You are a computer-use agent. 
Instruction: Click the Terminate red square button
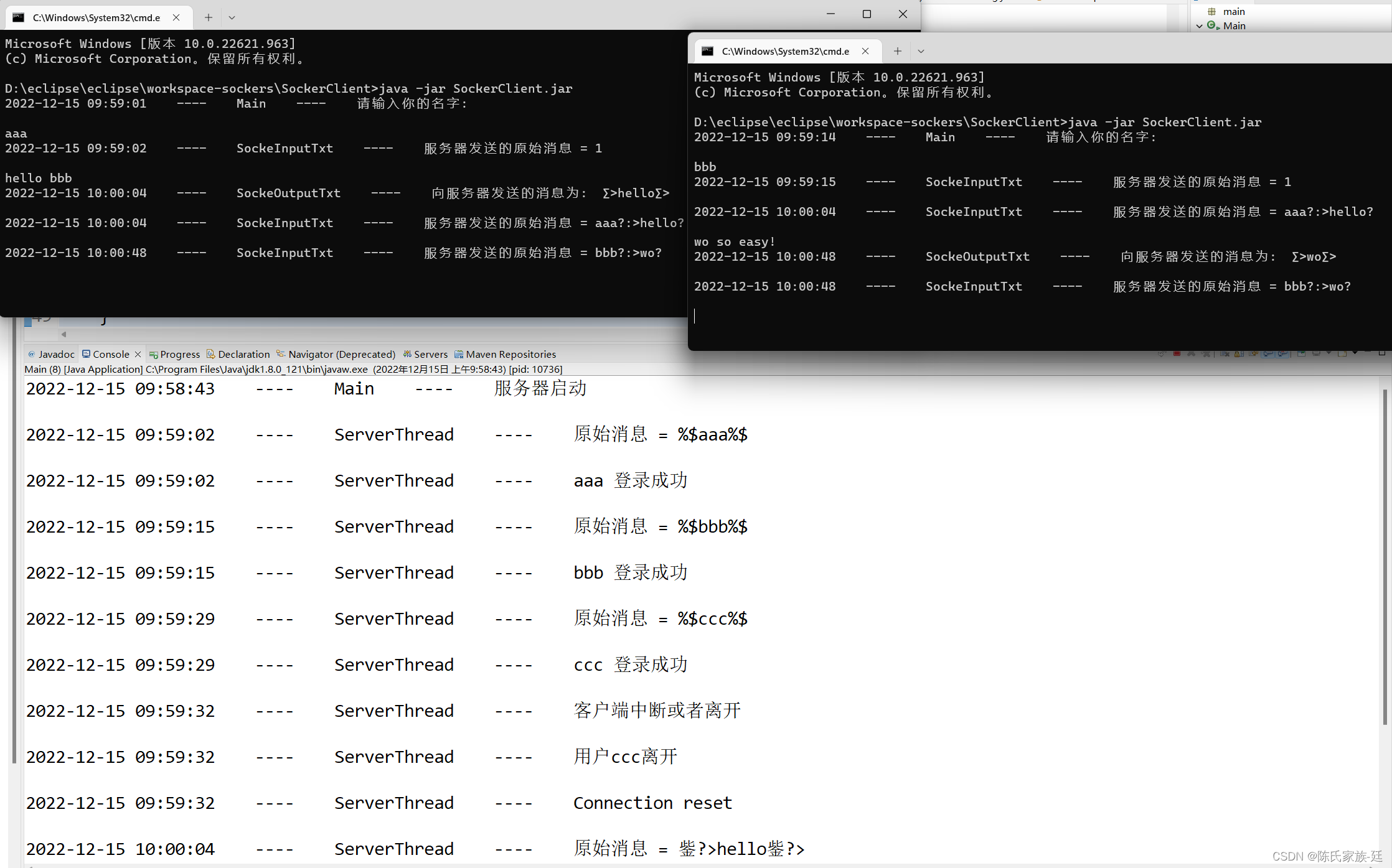click(1177, 354)
